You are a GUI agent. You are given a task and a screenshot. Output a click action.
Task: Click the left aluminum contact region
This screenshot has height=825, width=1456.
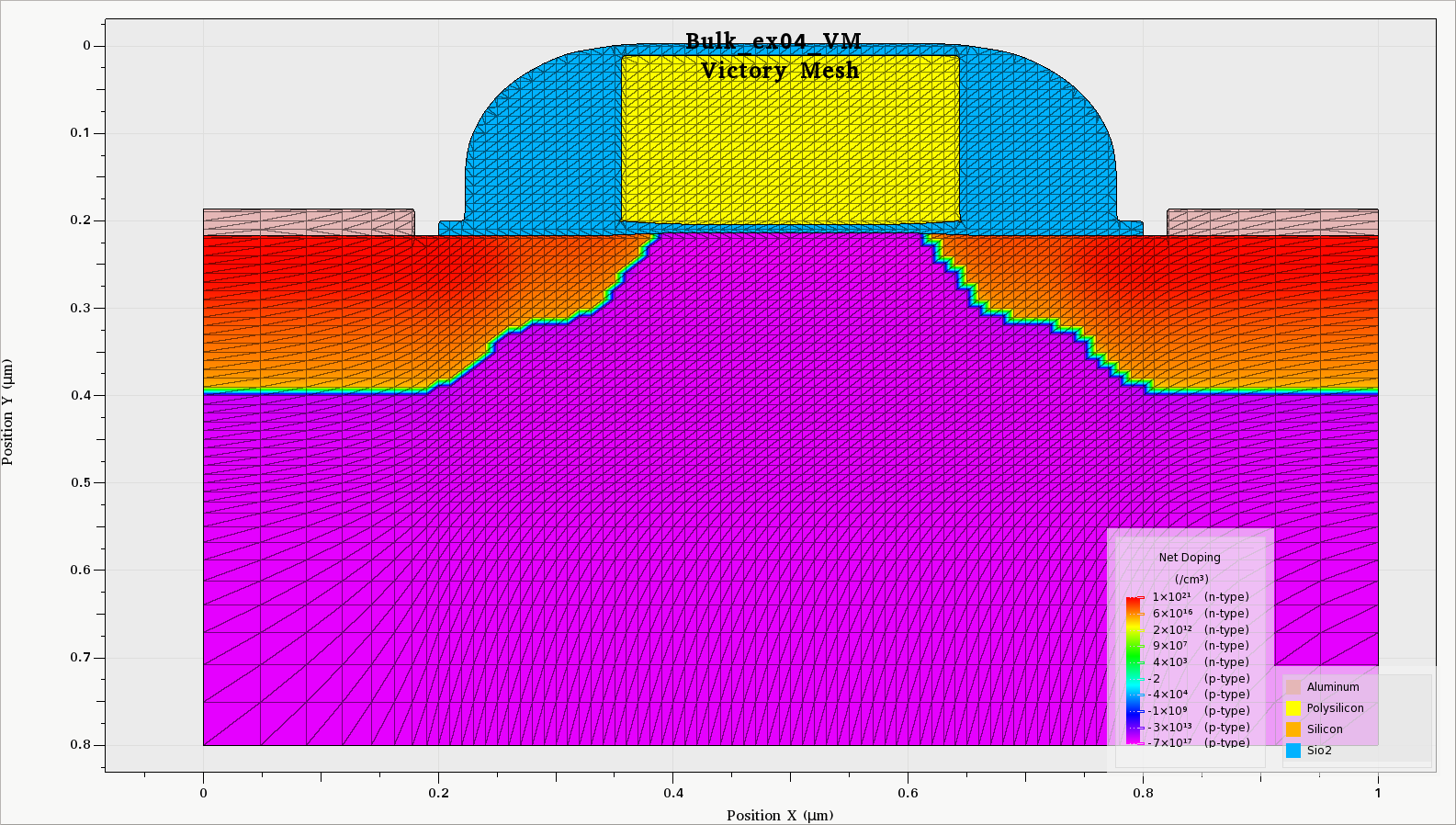point(309,222)
